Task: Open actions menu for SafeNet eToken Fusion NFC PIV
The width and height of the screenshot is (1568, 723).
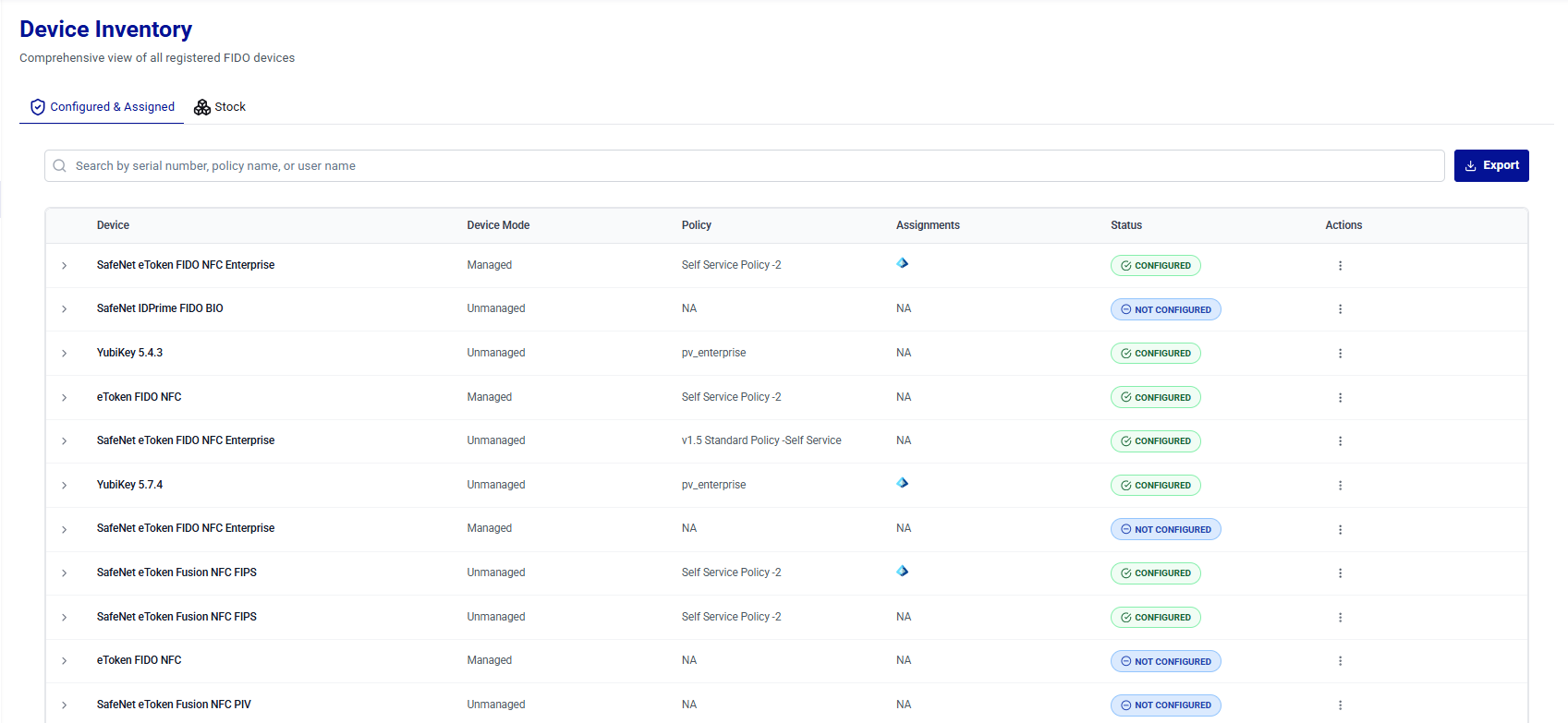Action: 1340,705
